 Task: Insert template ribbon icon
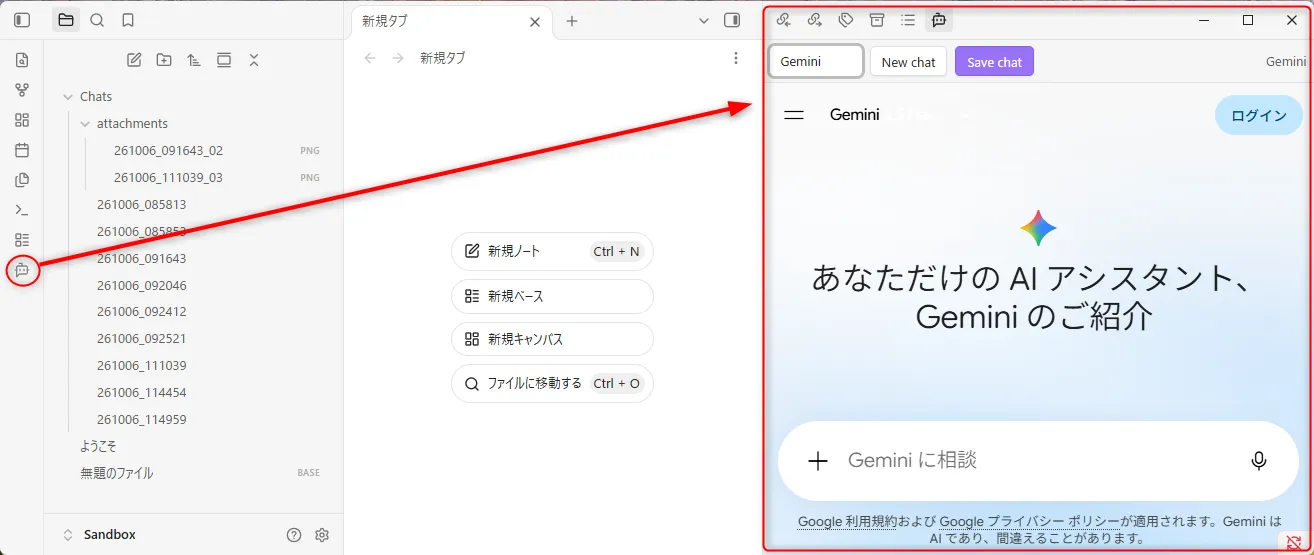22,180
